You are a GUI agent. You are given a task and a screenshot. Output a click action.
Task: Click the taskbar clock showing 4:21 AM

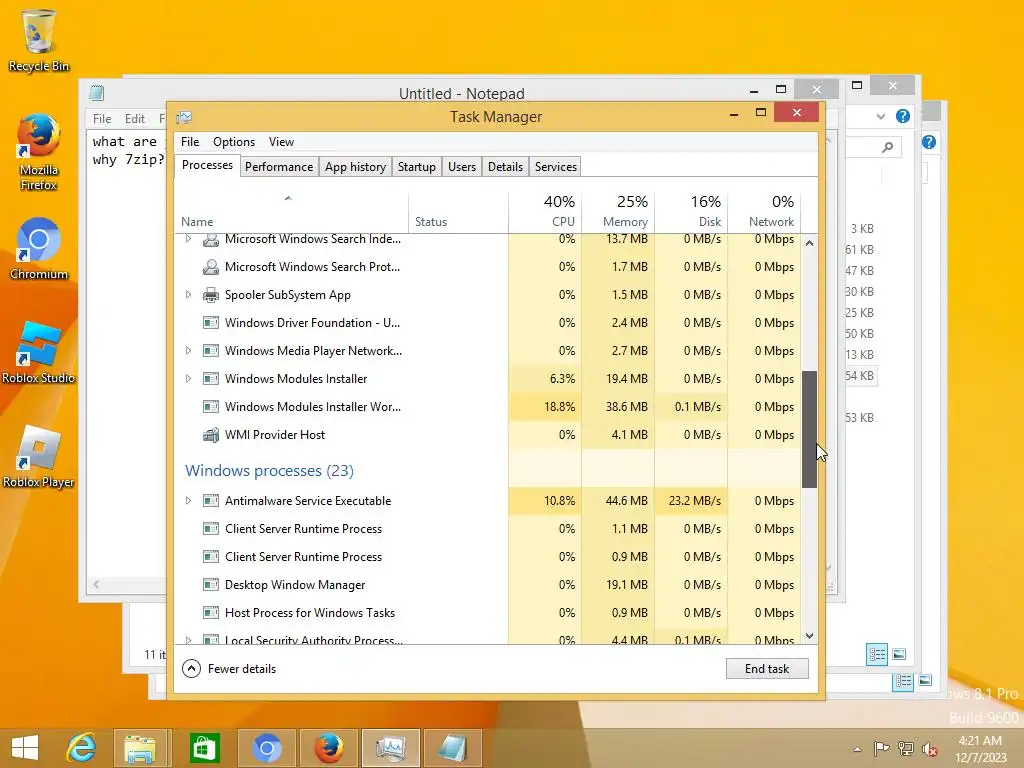click(x=980, y=749)
